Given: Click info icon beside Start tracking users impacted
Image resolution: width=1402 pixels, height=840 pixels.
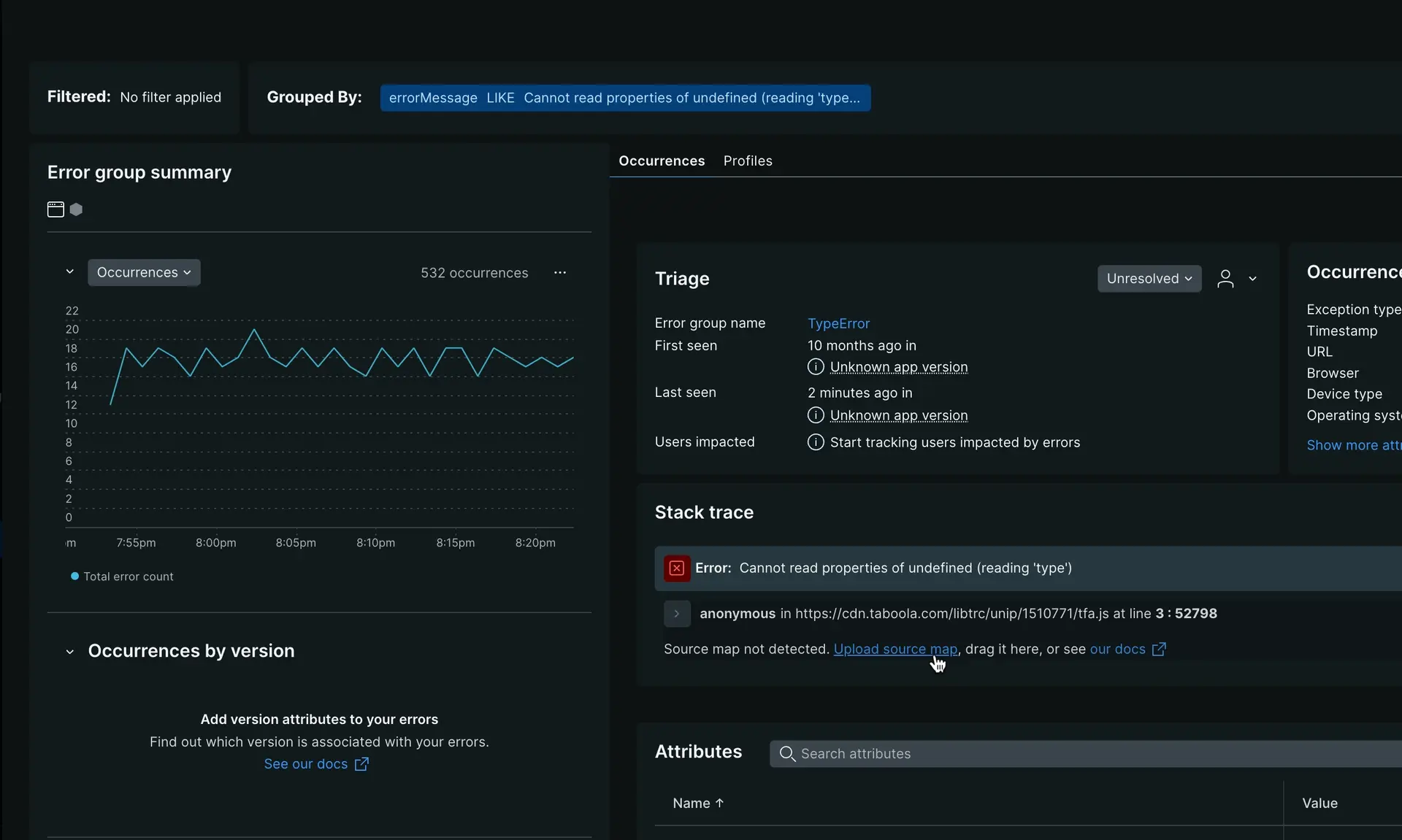Looking at the screenshot, I should pos(816,442).
